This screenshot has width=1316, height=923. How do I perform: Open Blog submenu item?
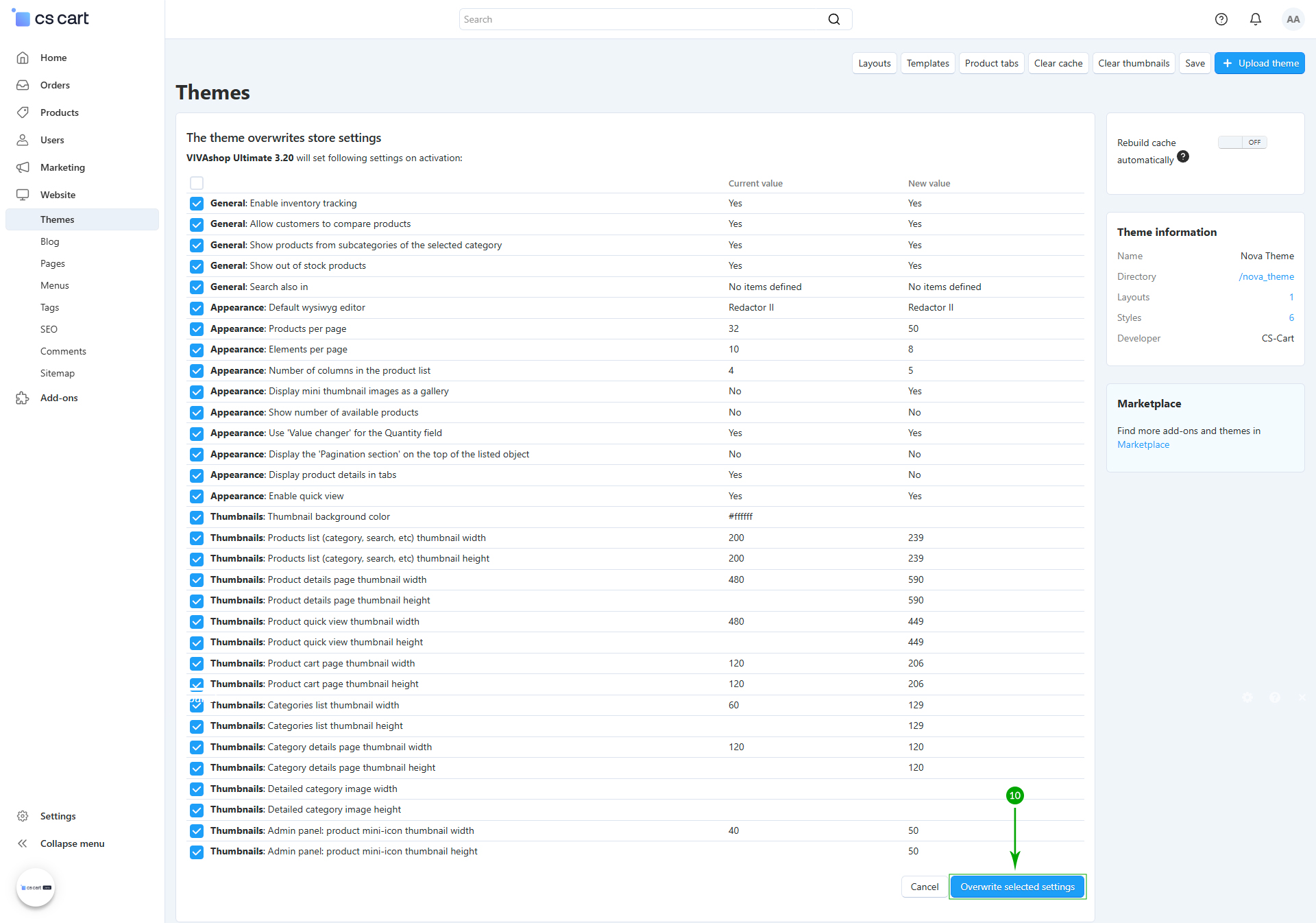(x=49, y=241)
